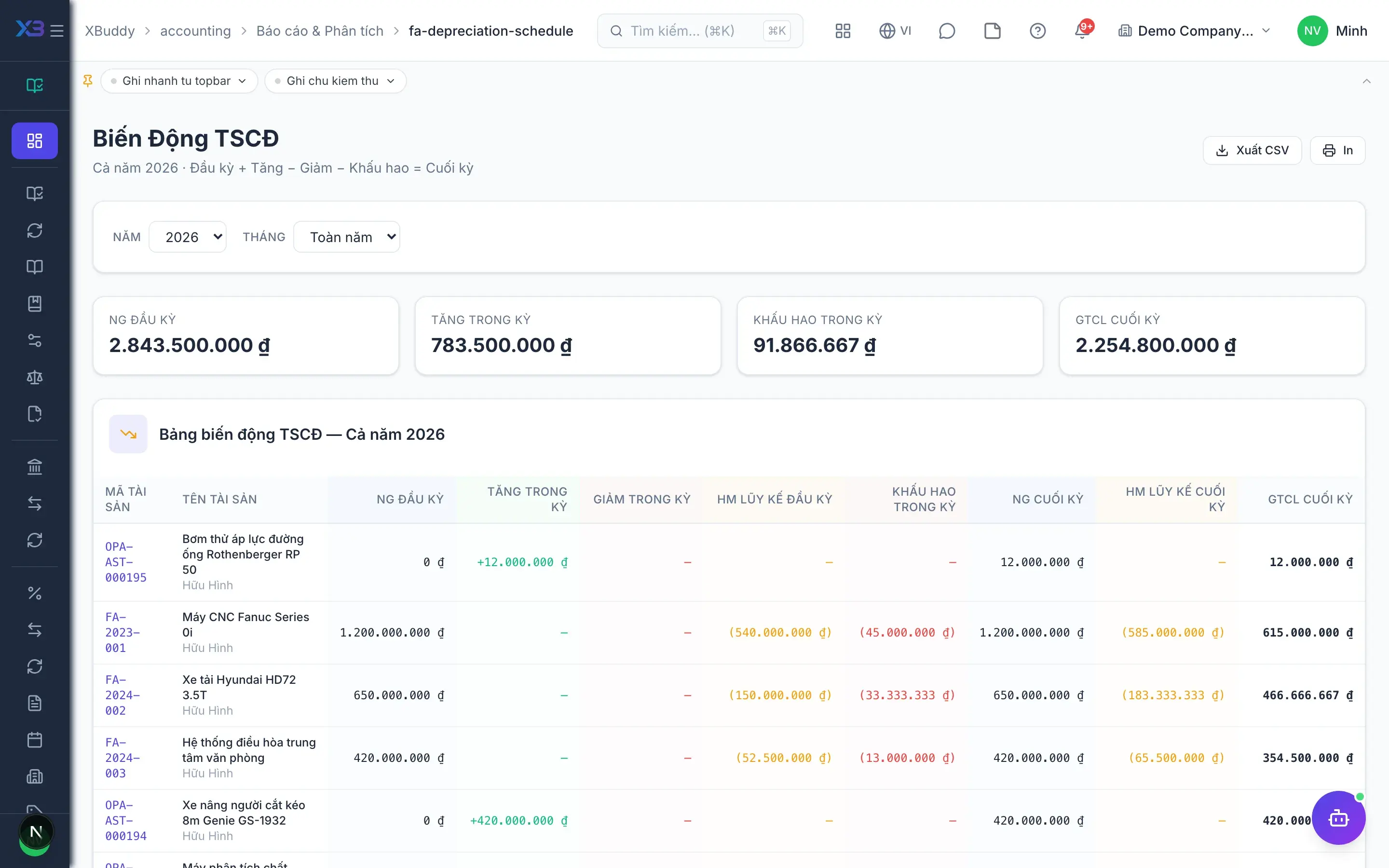Click the fa-depreciation-schedule breadcrumb item
The image size is (1389, 868).
[491, 30]
